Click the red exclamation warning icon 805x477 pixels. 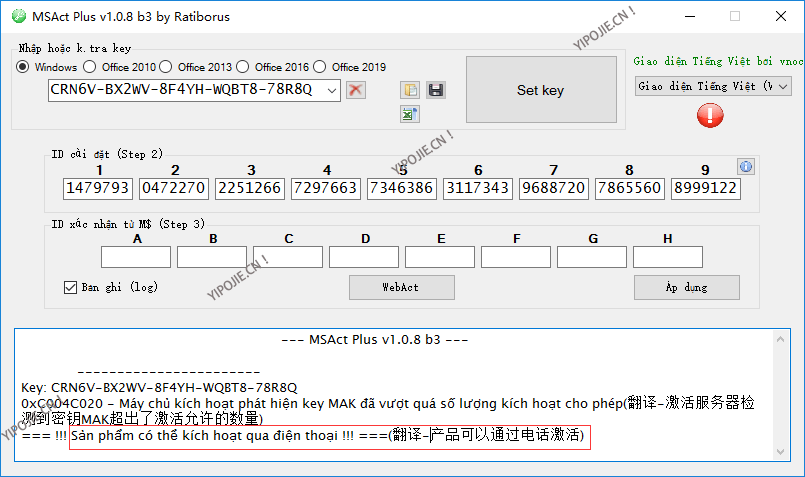coord(710,115)
